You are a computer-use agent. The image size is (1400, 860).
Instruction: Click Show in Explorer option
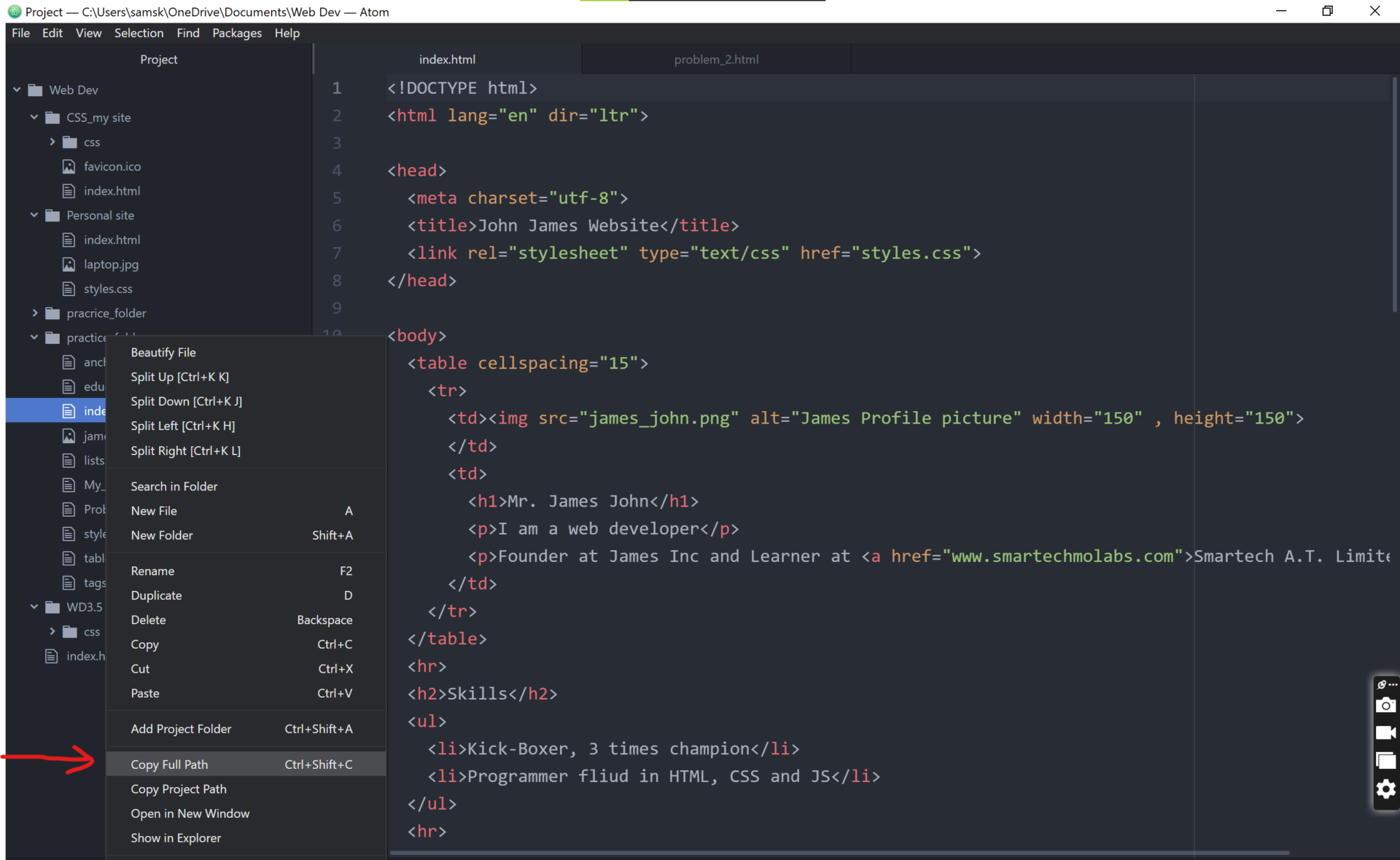(176, 838)
